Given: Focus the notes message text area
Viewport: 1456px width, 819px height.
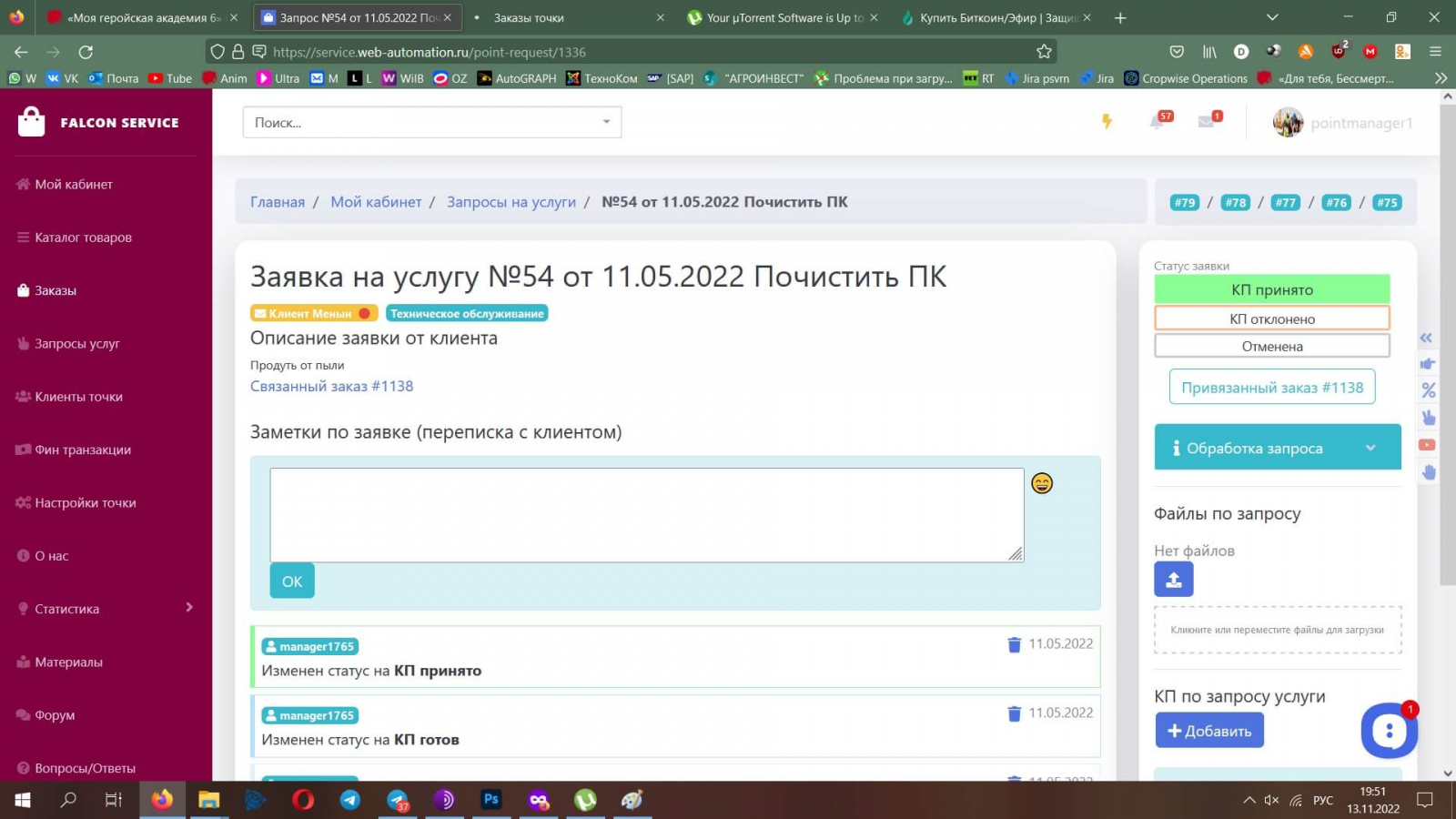Looking at the screenshot, I should 647,515.
